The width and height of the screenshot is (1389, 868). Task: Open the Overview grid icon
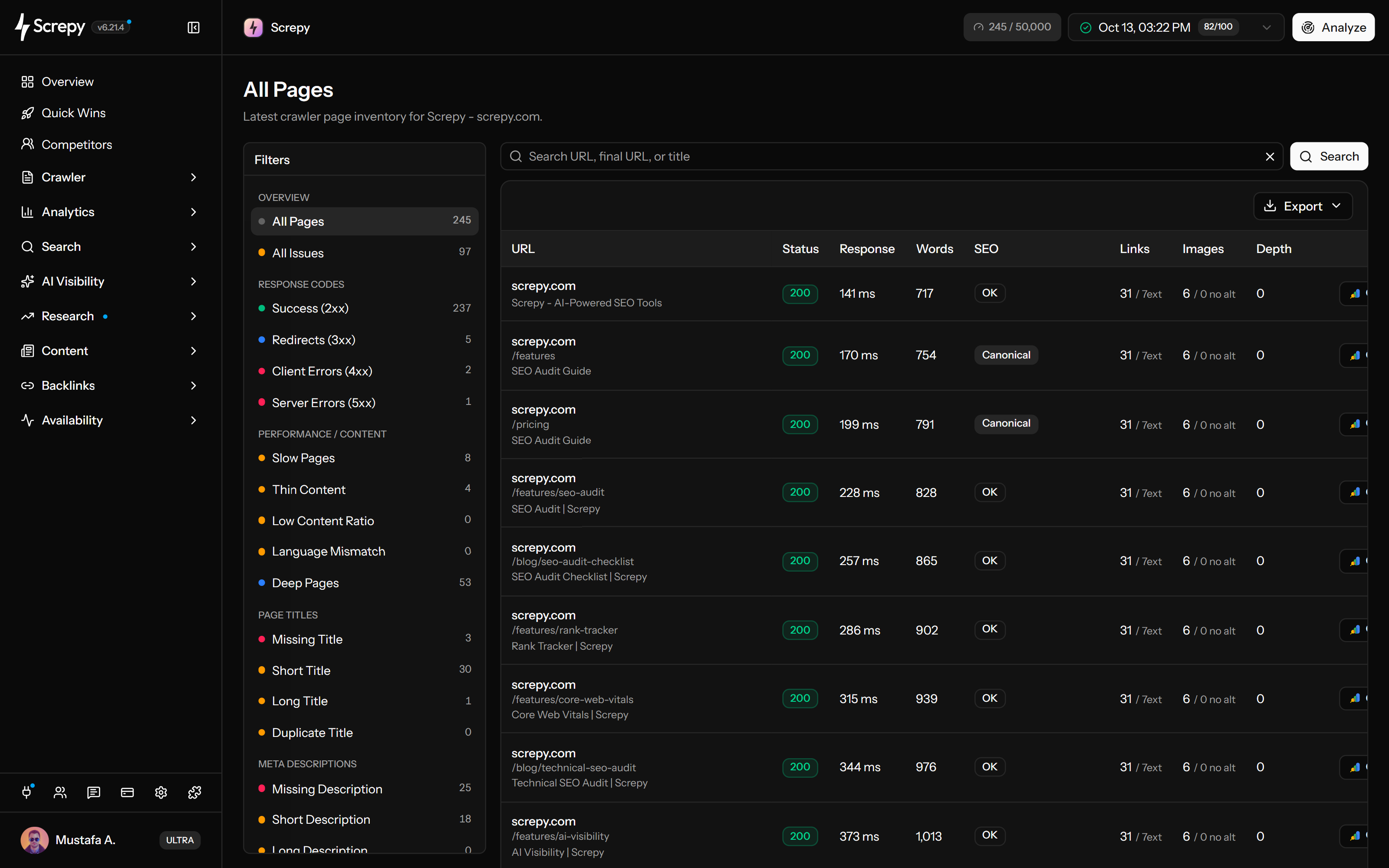[27, 82]
